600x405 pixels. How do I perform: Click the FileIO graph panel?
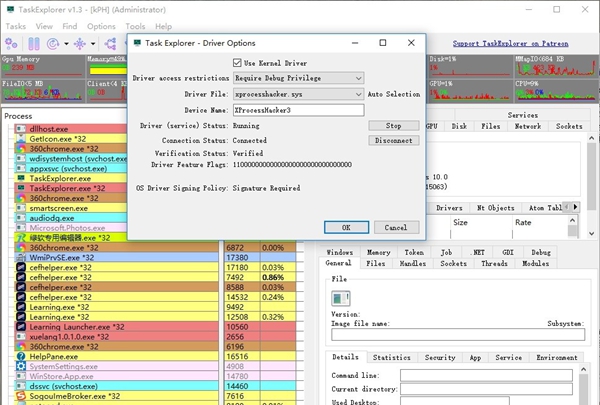coord(42,91)
